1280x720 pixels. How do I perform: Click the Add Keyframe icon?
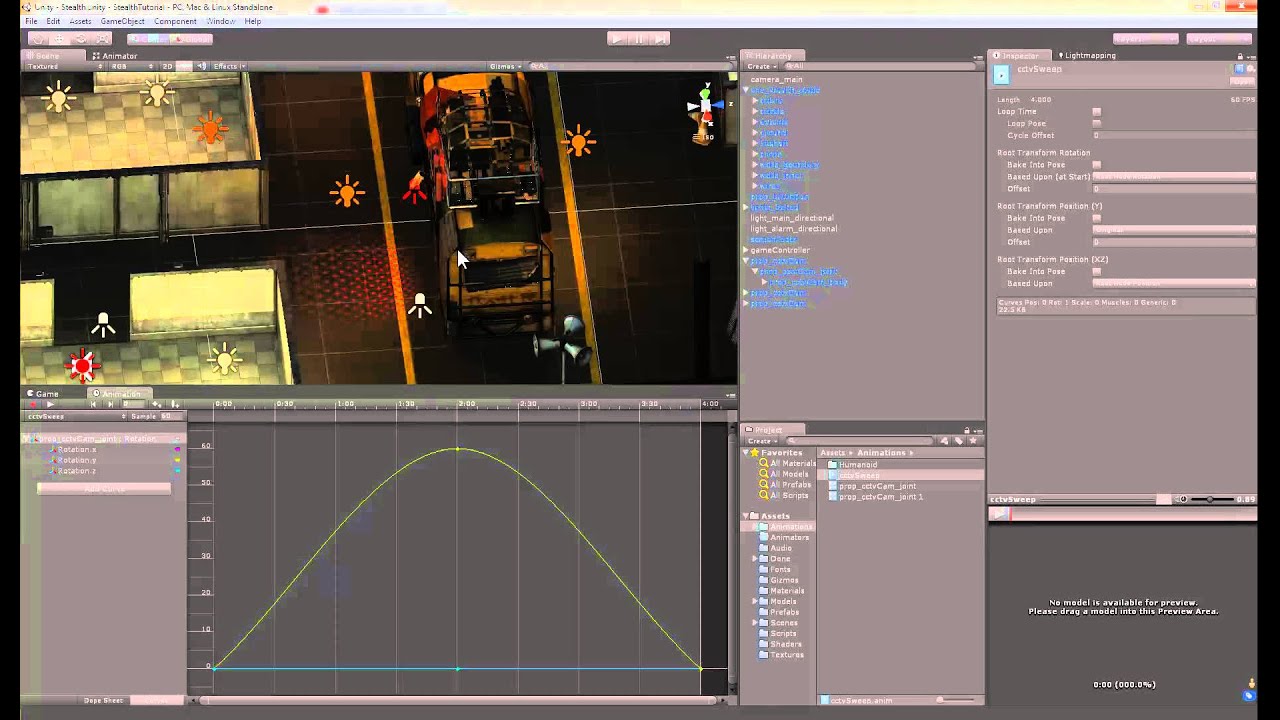pyautogui.click(x=159, y=404)
